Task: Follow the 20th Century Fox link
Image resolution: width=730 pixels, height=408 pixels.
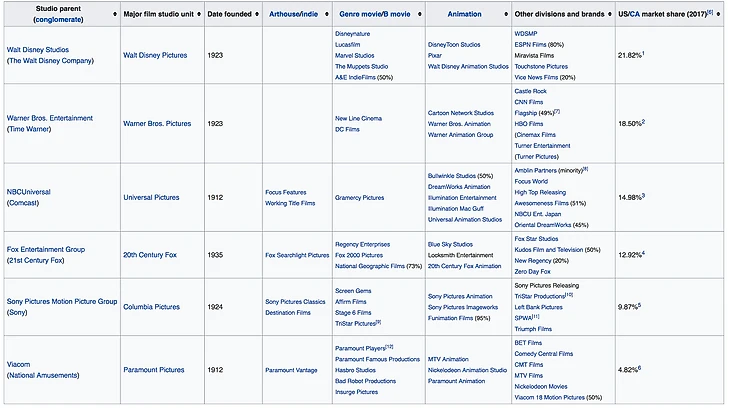Action: (150, 255)
